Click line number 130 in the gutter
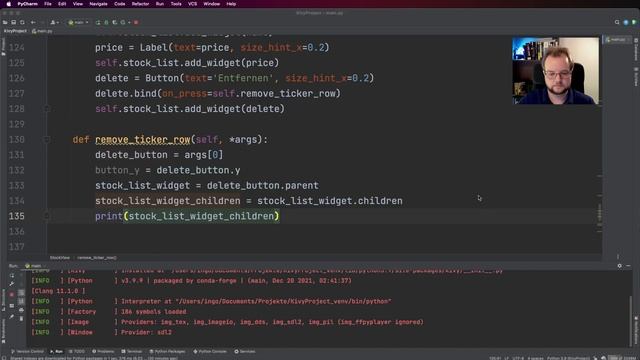This screenshot has width=640, height=360. pyautogui.click(x=17, y=140)
